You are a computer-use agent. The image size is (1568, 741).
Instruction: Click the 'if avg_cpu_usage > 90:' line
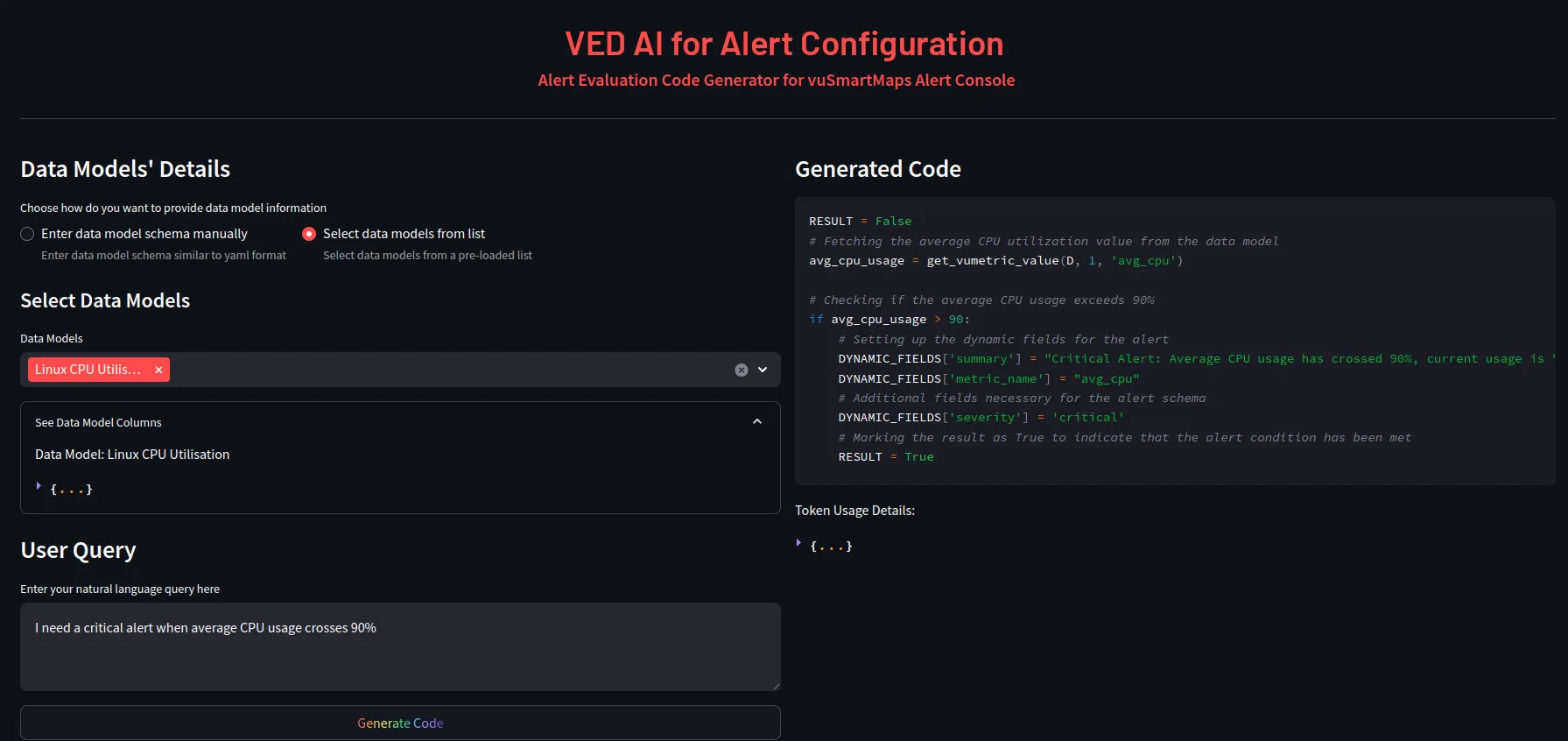tap(889, 320)
